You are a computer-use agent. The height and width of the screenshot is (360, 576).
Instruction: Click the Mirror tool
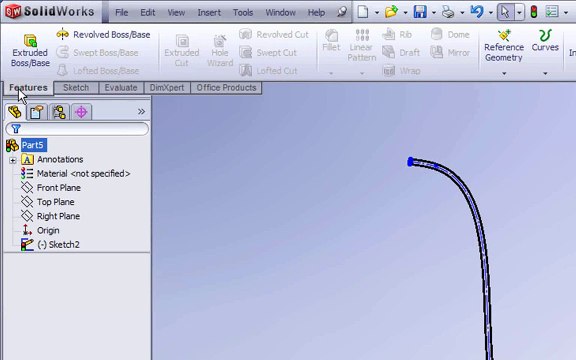(450, 53)
